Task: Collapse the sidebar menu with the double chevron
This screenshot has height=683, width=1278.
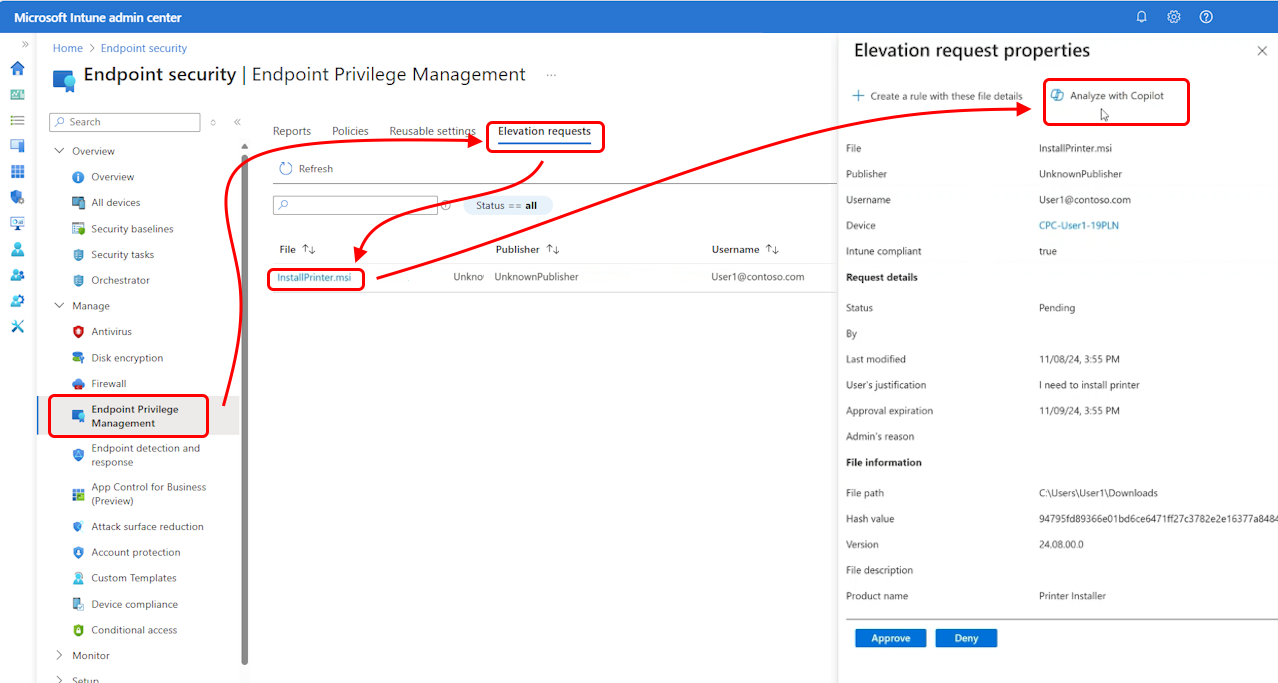Action: [237, 122]
